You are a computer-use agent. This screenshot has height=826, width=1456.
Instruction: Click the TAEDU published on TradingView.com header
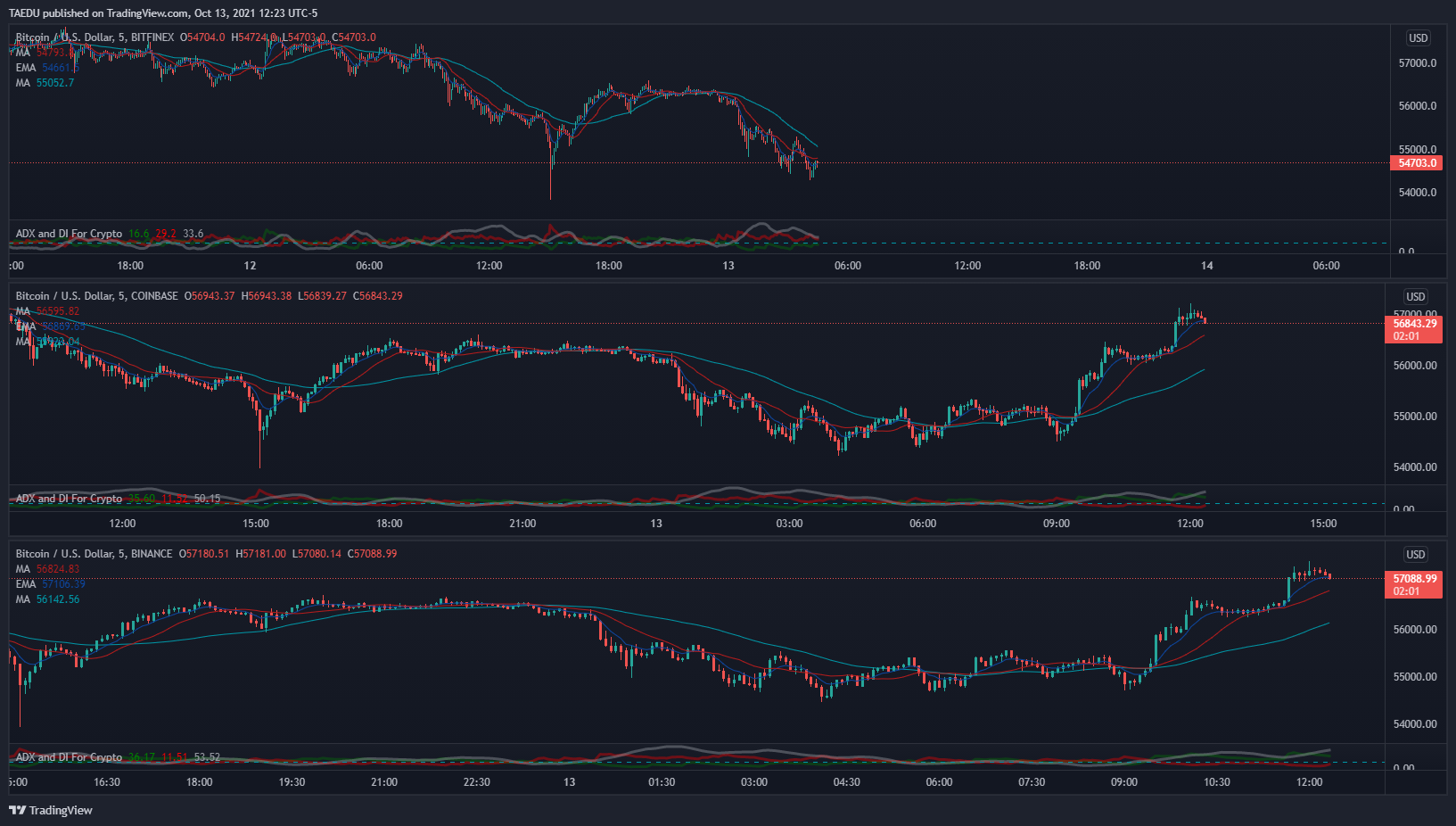pyautogui.click(x=162, y=13)
